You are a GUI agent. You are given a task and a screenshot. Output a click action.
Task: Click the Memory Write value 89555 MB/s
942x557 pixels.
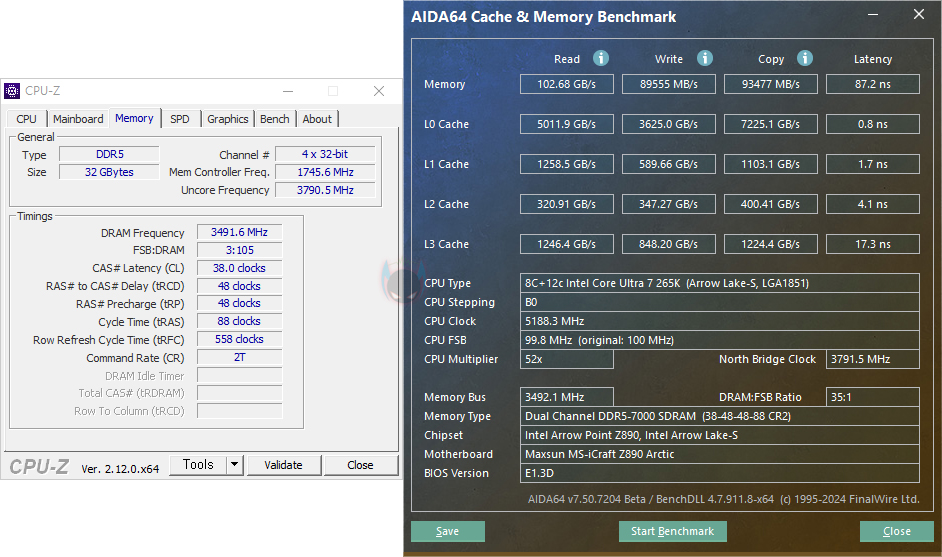[669, 84]
